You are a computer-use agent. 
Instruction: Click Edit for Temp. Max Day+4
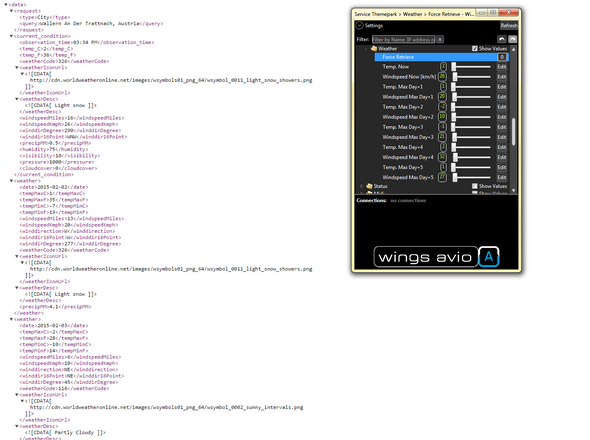pos(502,147)
